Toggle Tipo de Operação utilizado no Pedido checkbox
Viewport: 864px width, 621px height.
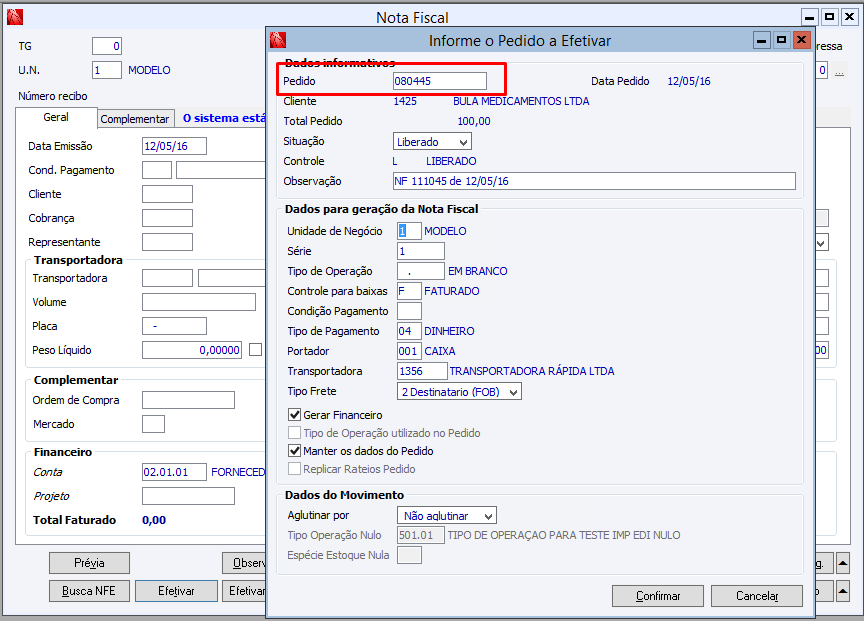click(x=295, y=433)
